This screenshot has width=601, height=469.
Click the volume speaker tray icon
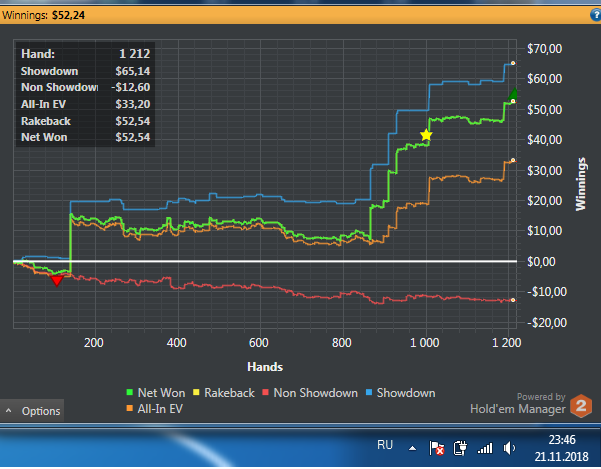(x=509, y=448)
